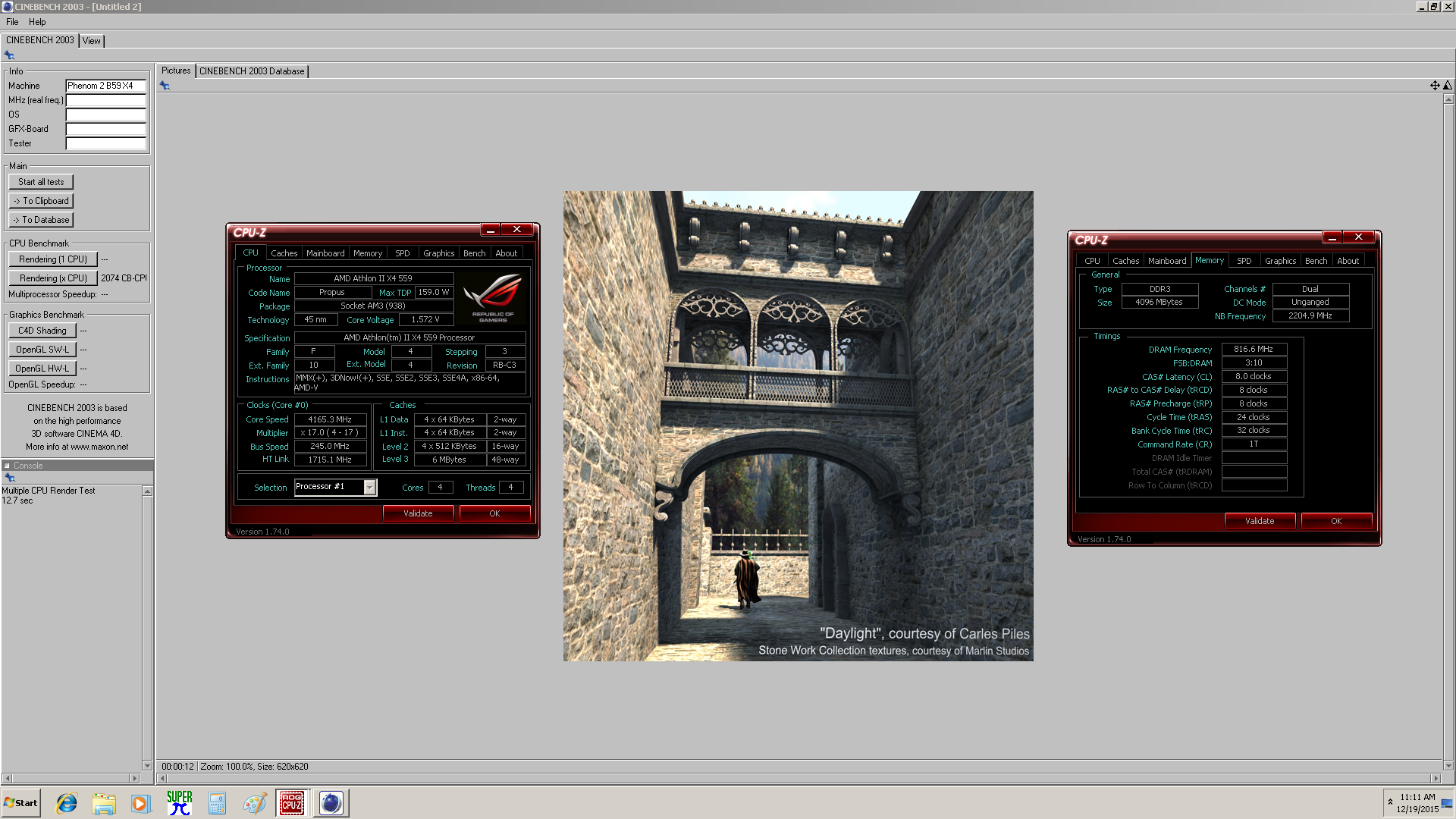Click the Show Desktop icon in tray

(1448, 802)
